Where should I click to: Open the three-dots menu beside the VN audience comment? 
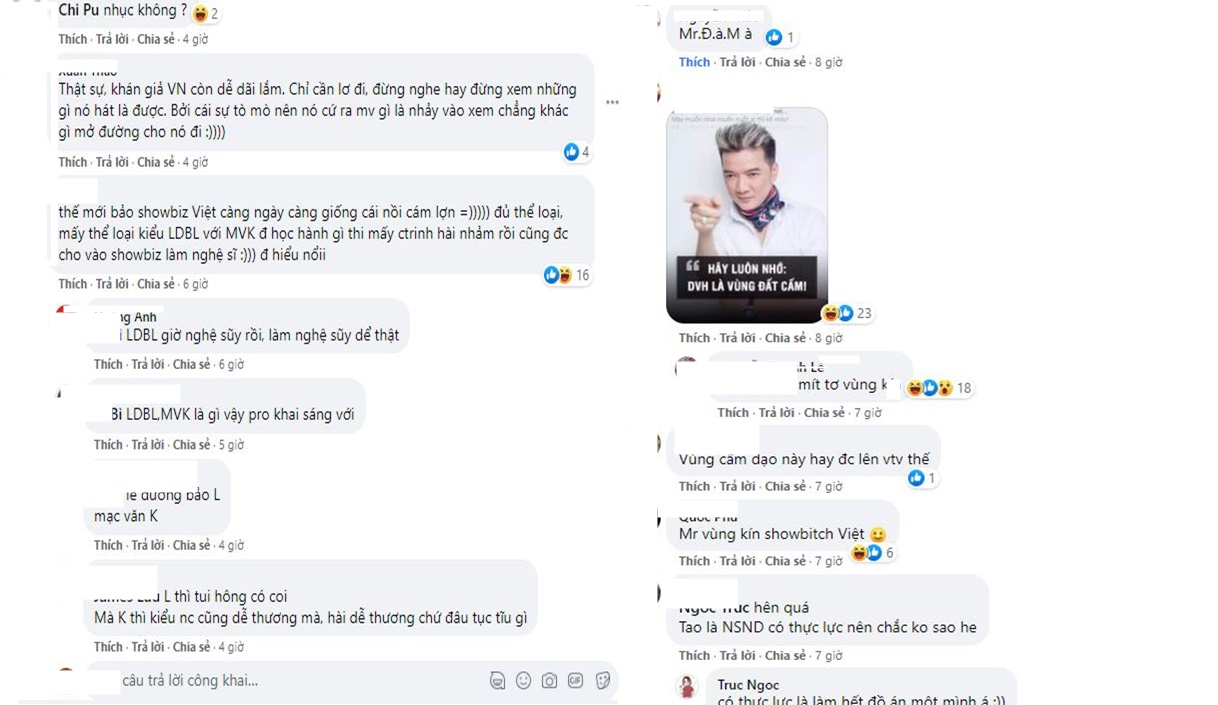point(612,102)
